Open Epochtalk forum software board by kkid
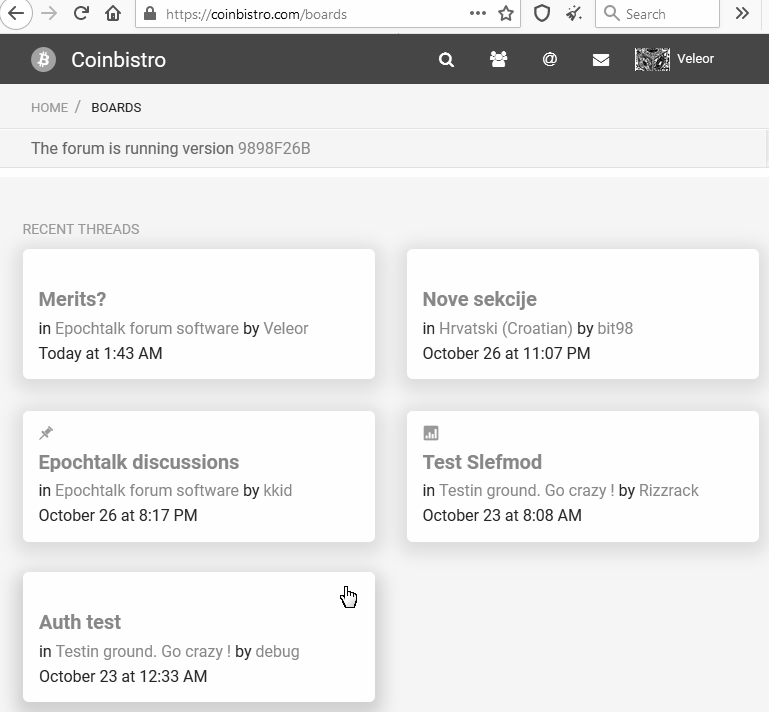This screenshot has height=712, width=769. [147, 490]
